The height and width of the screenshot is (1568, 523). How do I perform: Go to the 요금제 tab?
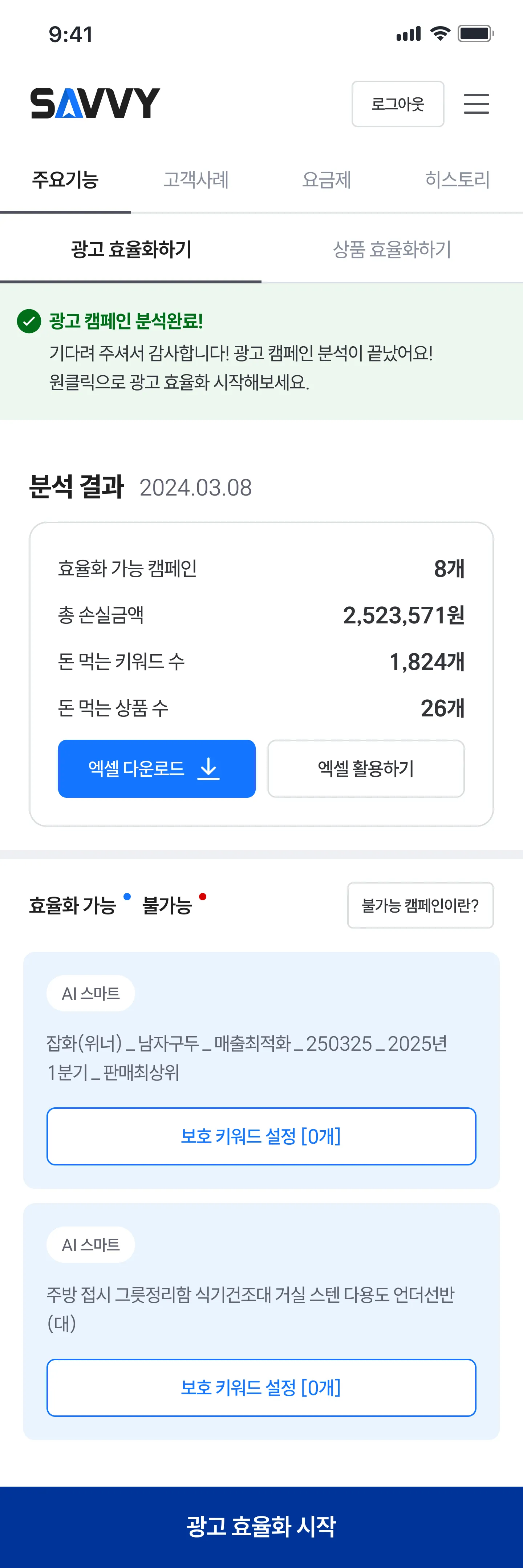click(327, 180)
